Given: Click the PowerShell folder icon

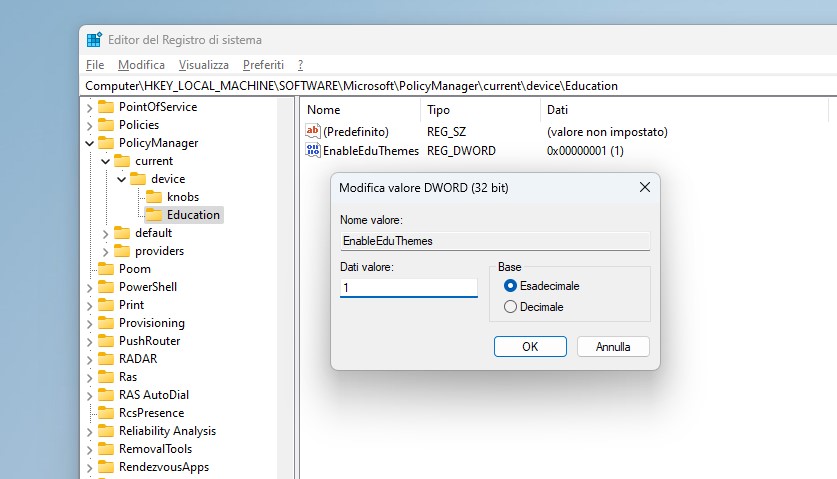Looking at the screenshot, I should tap(106, 287).
